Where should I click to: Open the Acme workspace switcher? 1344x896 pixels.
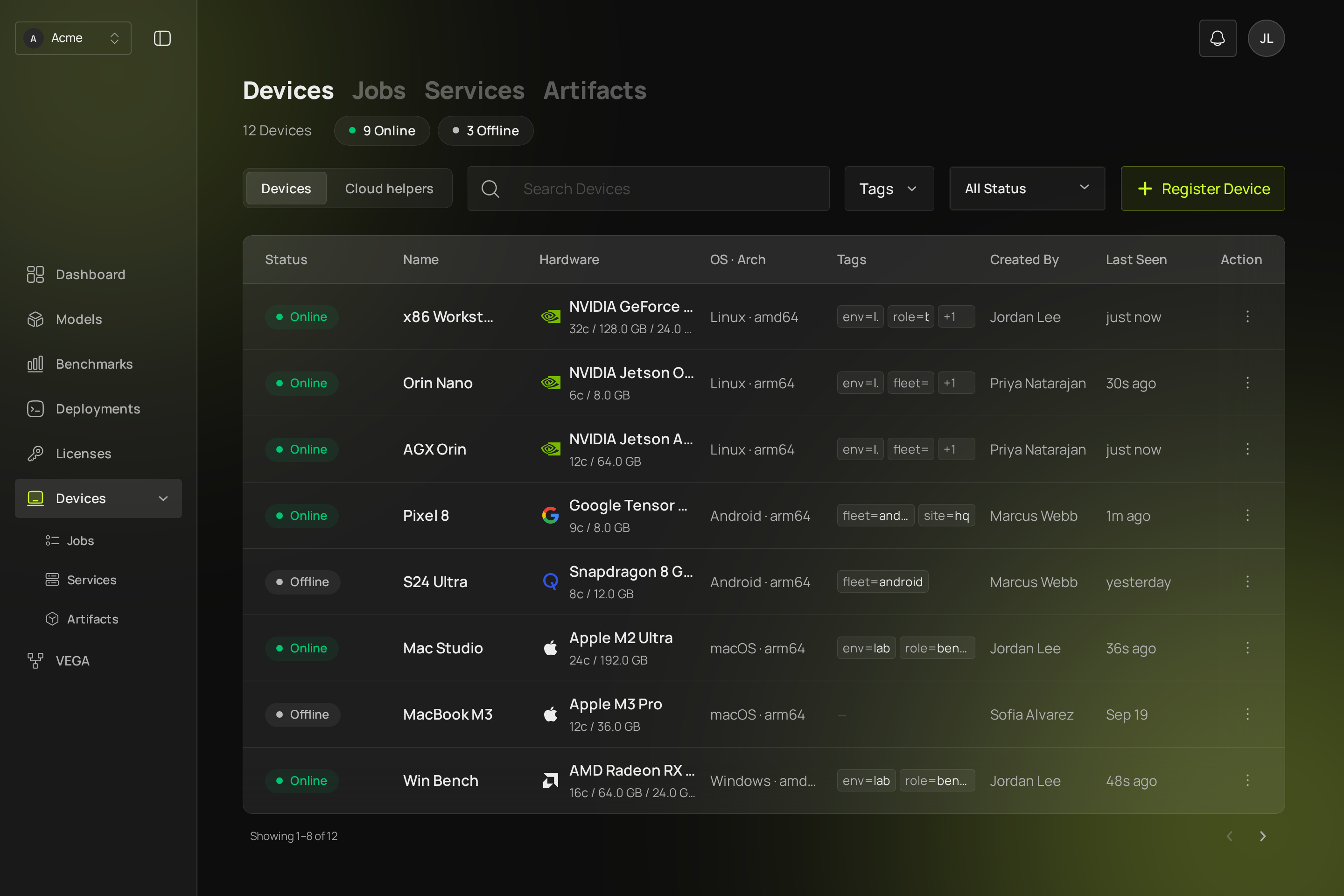[x=73, y=38]
